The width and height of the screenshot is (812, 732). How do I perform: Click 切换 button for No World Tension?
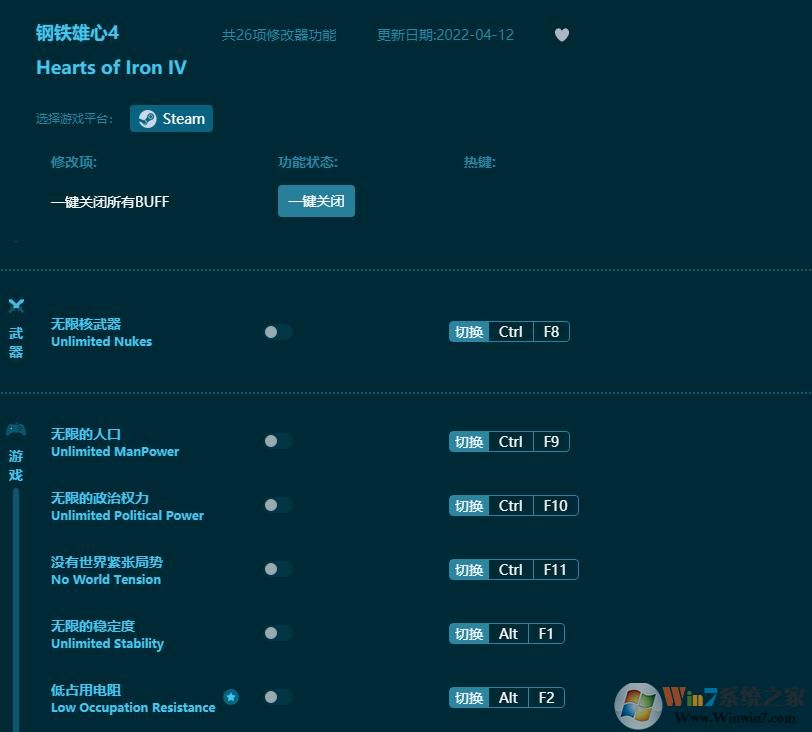469,570
